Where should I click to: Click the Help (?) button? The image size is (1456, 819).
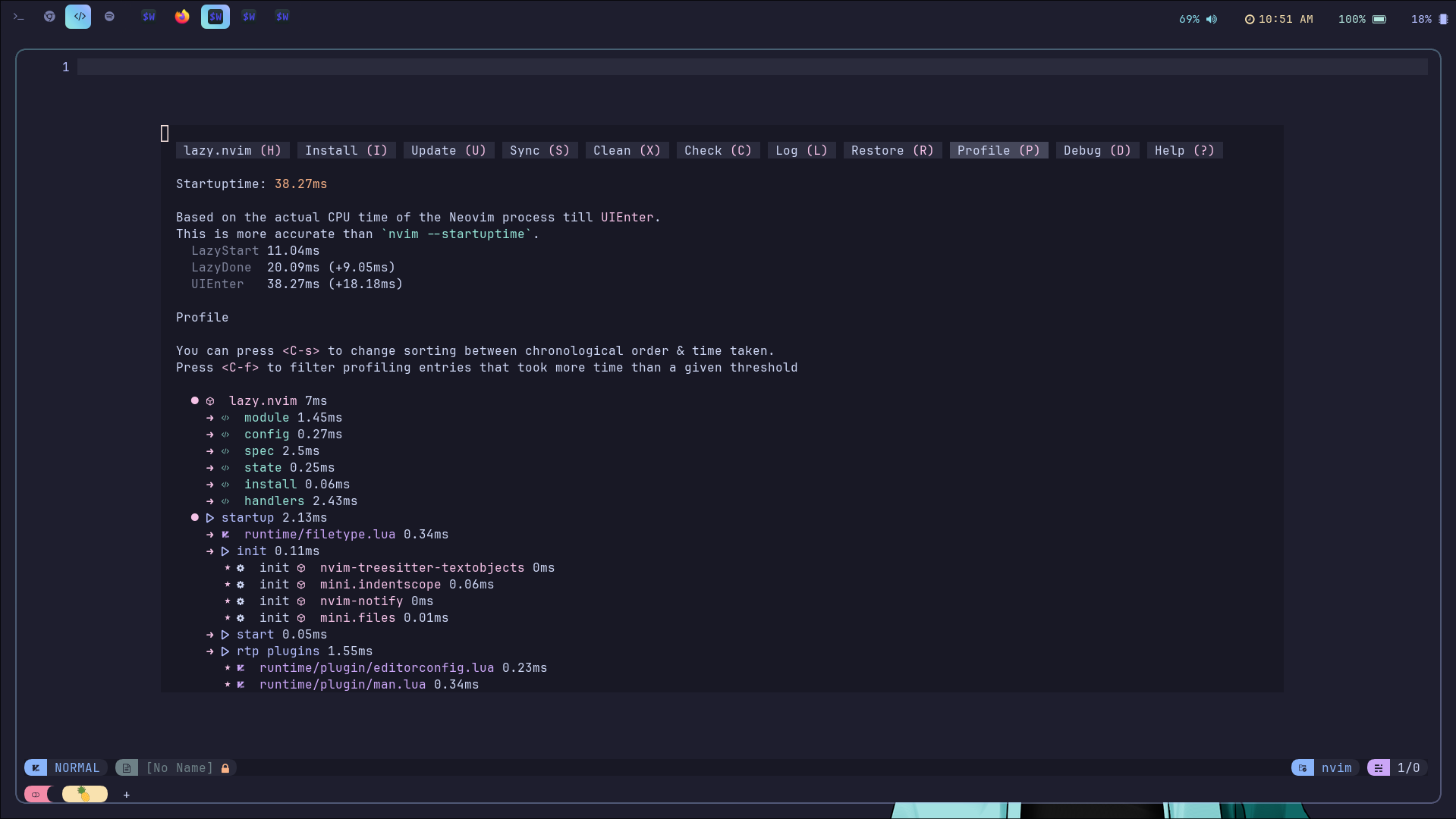point(1184,150)
